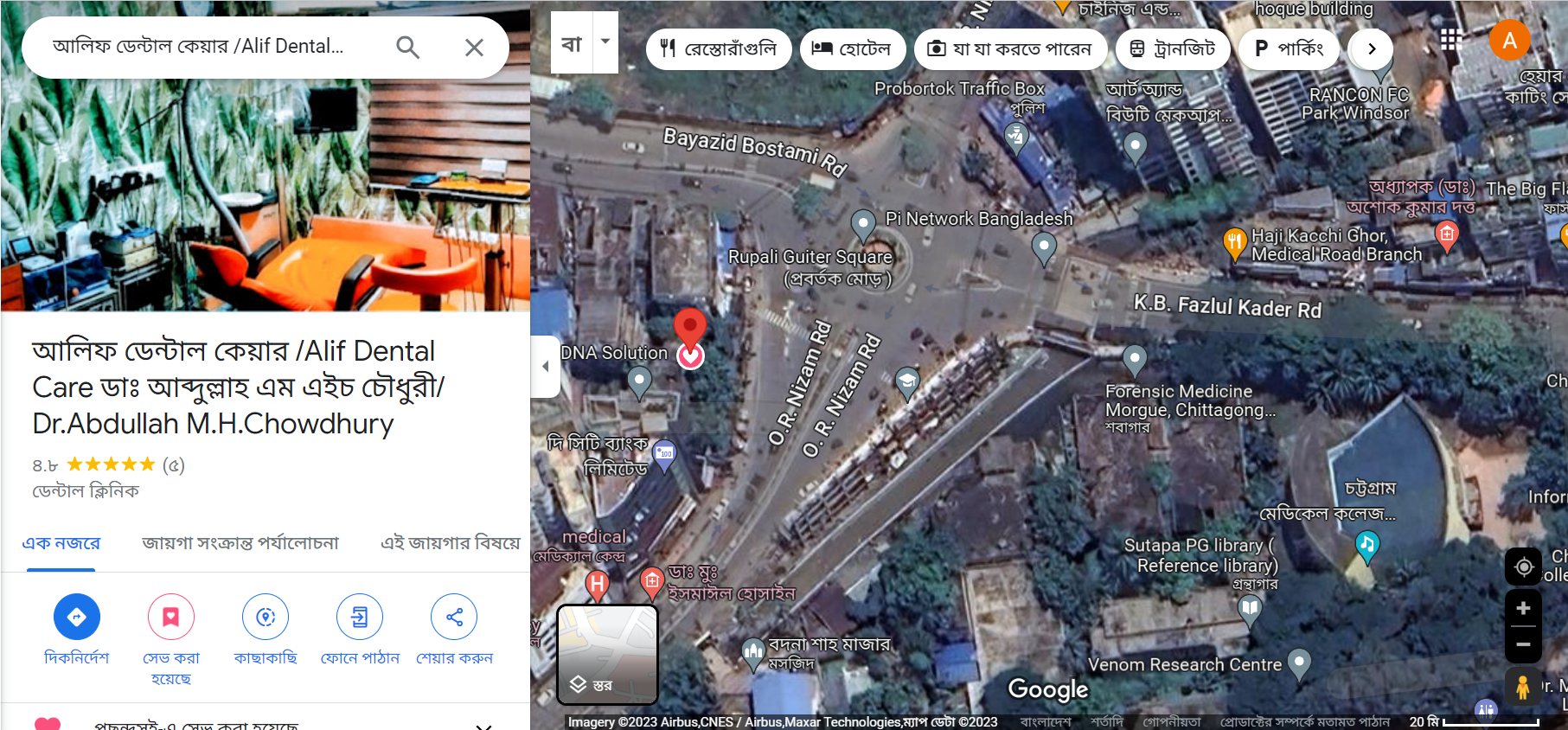Collapse the side panel arrow
The height and width of the screenshot is (730, 1568).
point(545,366)
